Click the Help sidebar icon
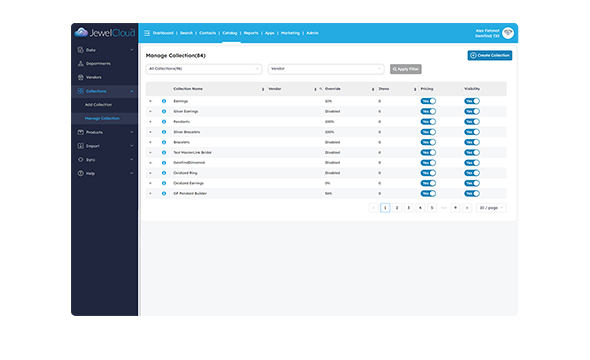Image resolution: width=590 pixels, height=360 pixels. point(81,173)
